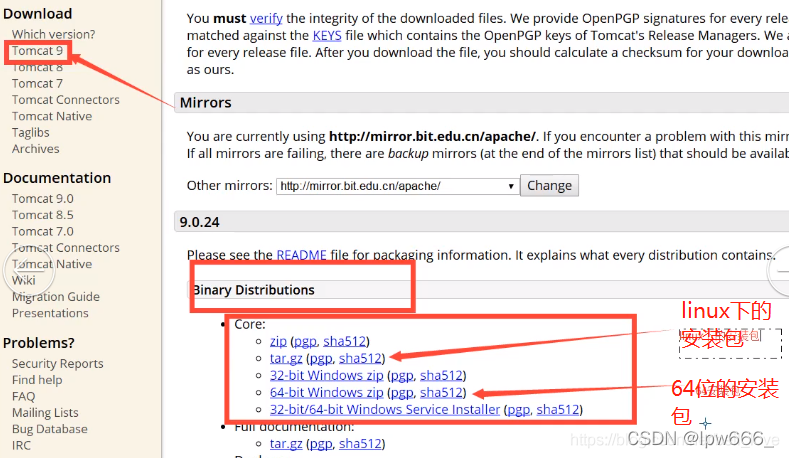This screenshot has height=458, width=789.
Task: Select the Mirrors section heading
Action: (x=205, y=103)
